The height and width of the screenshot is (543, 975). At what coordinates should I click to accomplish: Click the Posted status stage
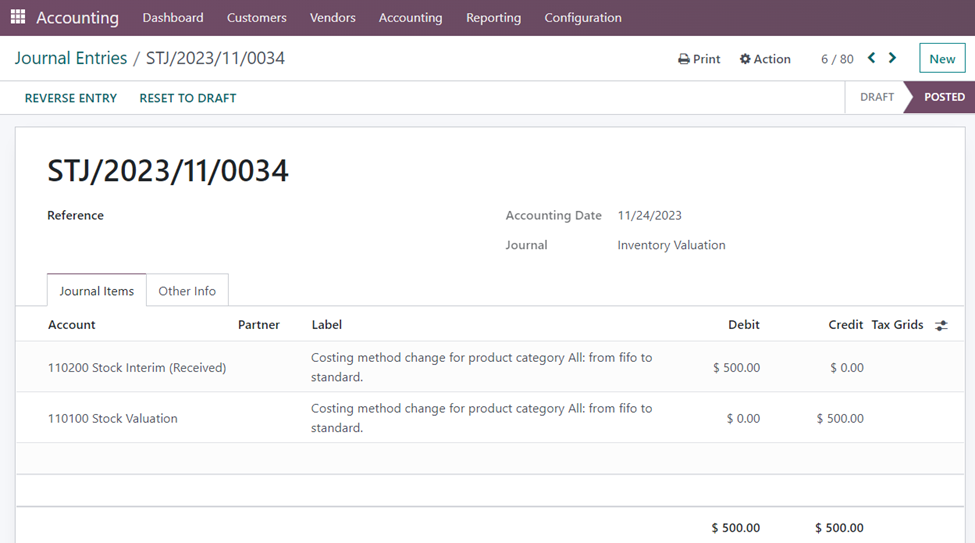pos(943,97)
